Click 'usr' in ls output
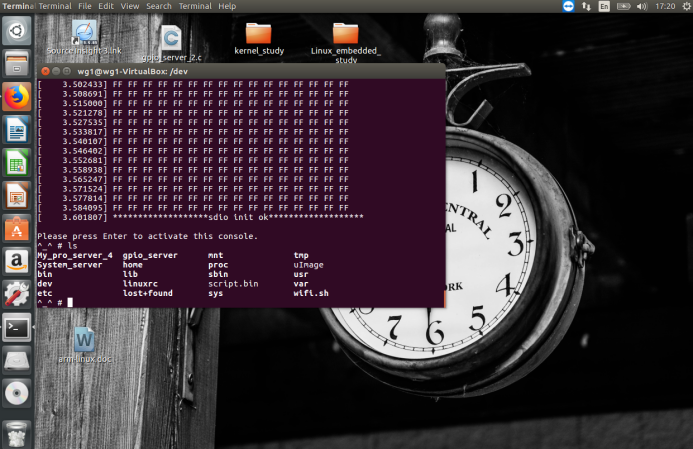This screenshot has height=449, width=693. point(301,274)
